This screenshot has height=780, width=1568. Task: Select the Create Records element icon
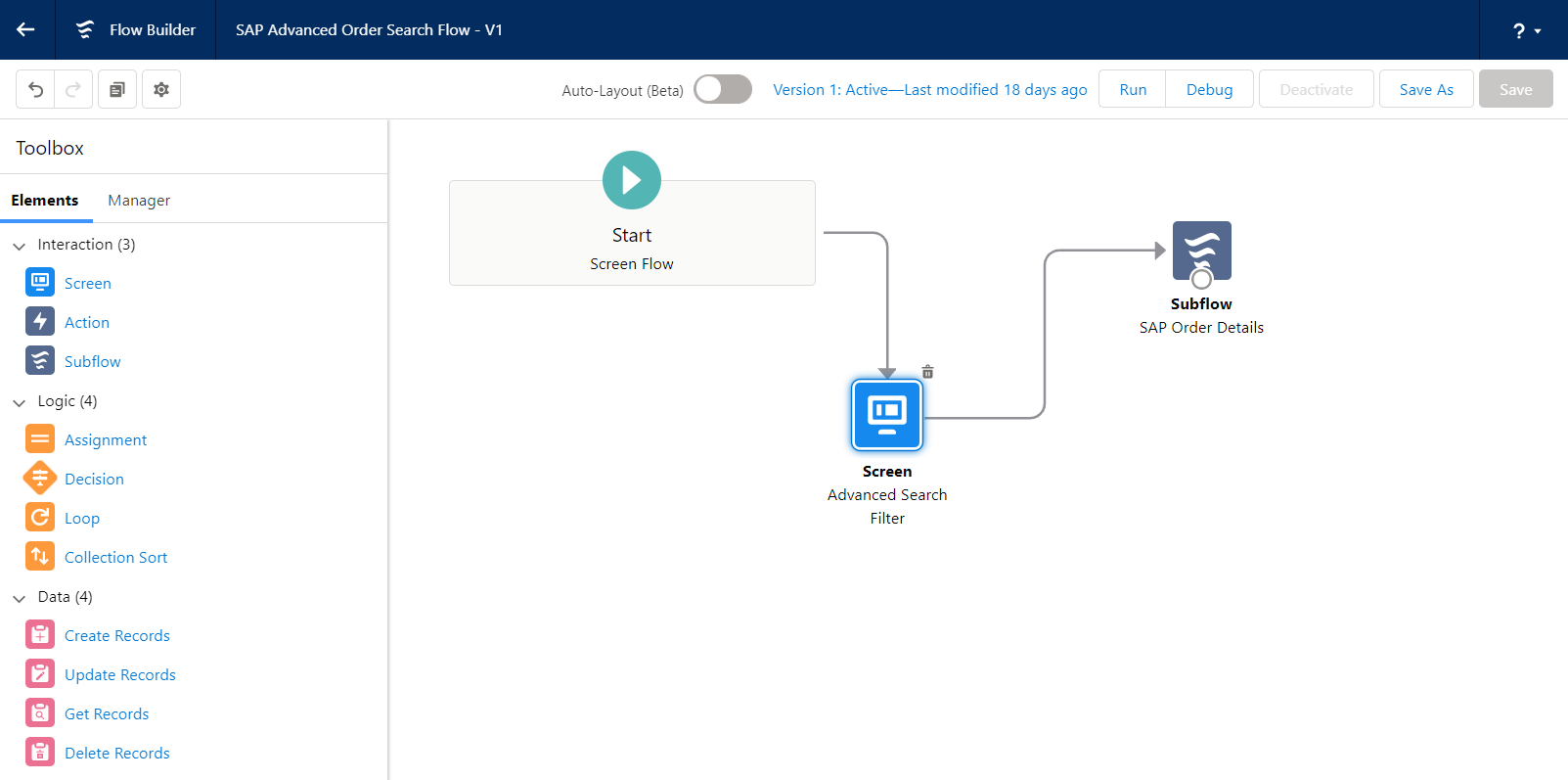(x=40, y=634)
